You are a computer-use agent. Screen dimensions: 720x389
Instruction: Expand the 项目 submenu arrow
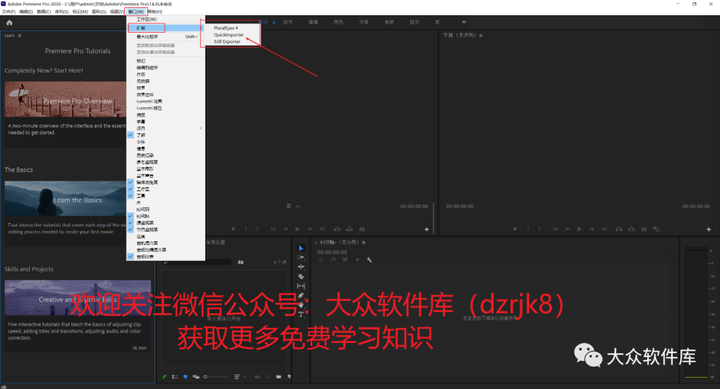point(201,128)
